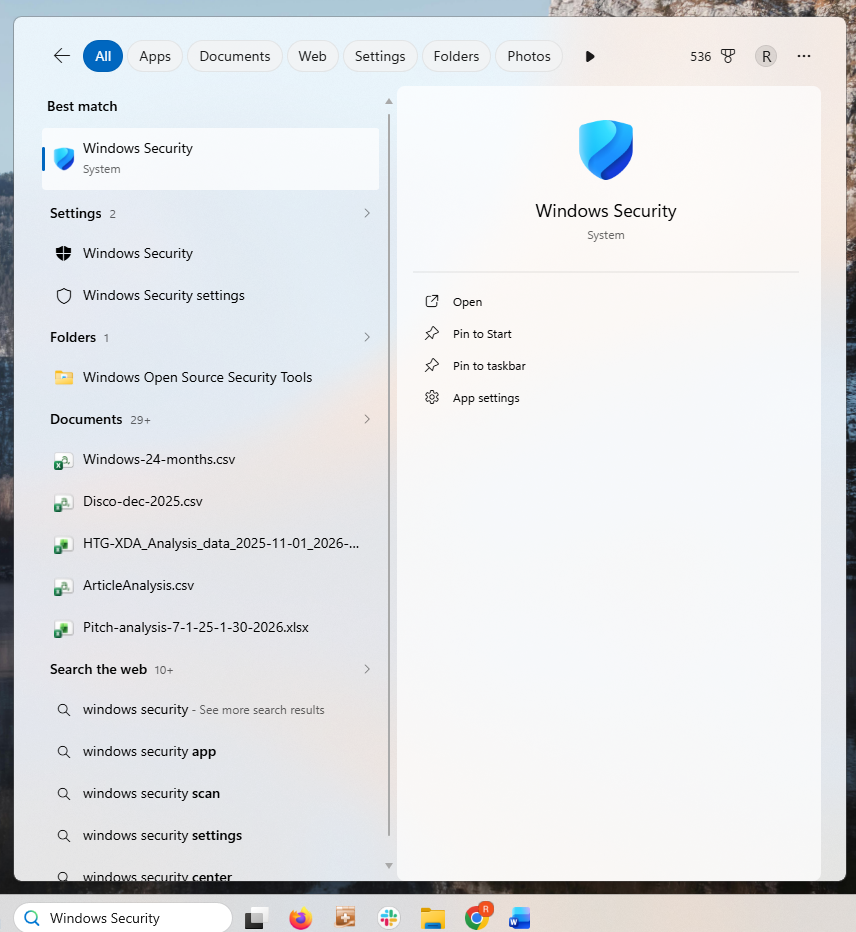The width and height of the screenshot is (856, 932).
Task: Click the taskbar search box
Action: point(123,918)
